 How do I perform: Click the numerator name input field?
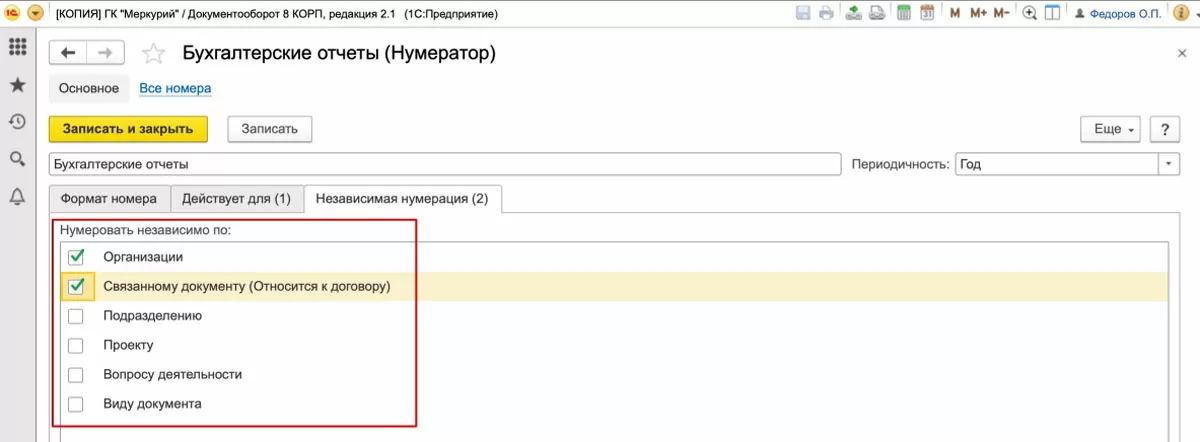pyautogui.click(x=445, y=164)
